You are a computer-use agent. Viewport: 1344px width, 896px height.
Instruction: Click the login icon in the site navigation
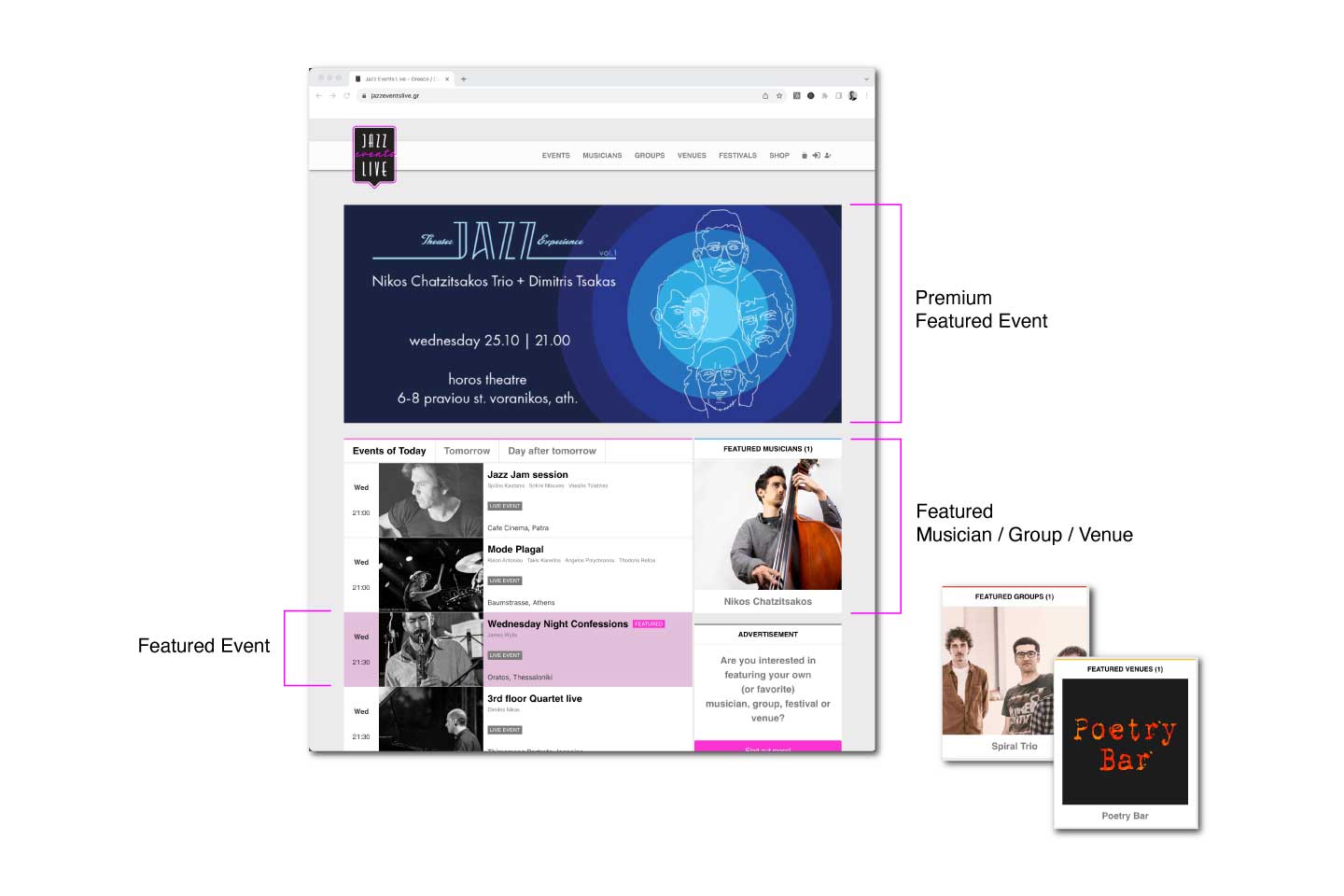(816, 156)
